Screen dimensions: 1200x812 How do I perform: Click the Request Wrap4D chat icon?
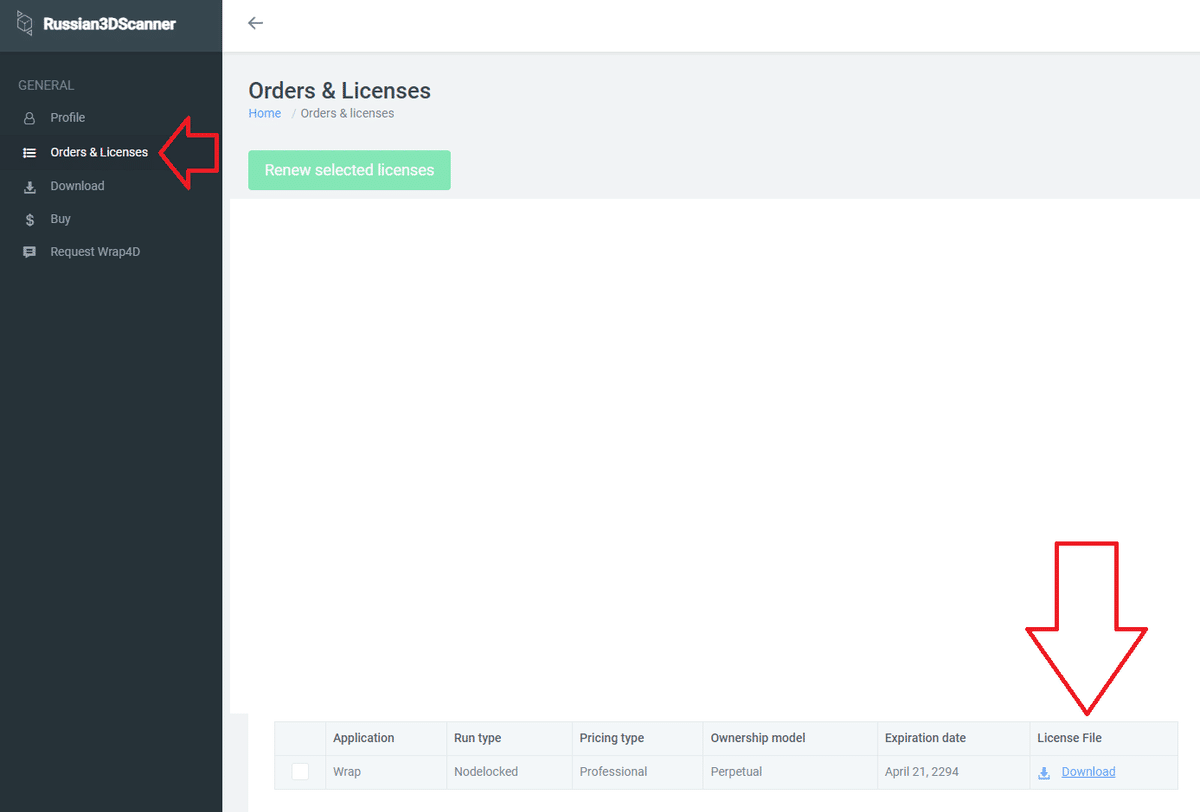29,252
